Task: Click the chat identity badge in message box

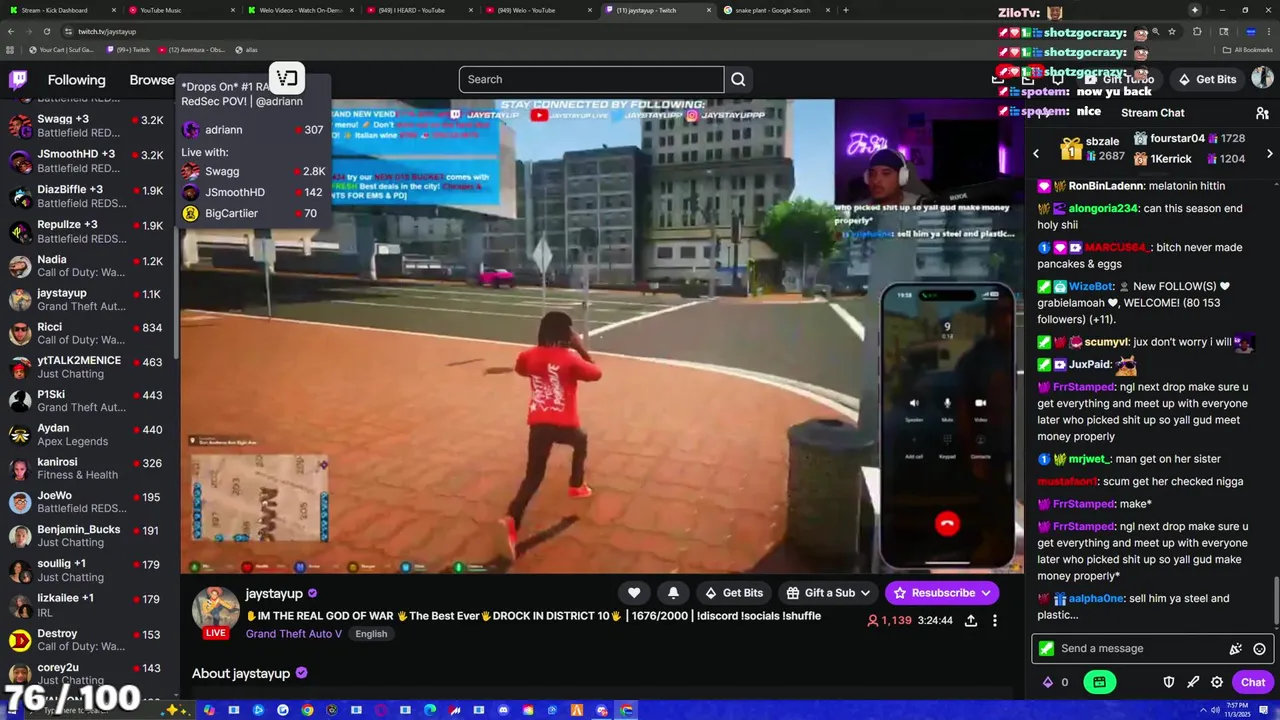Action: (1046, 649)
